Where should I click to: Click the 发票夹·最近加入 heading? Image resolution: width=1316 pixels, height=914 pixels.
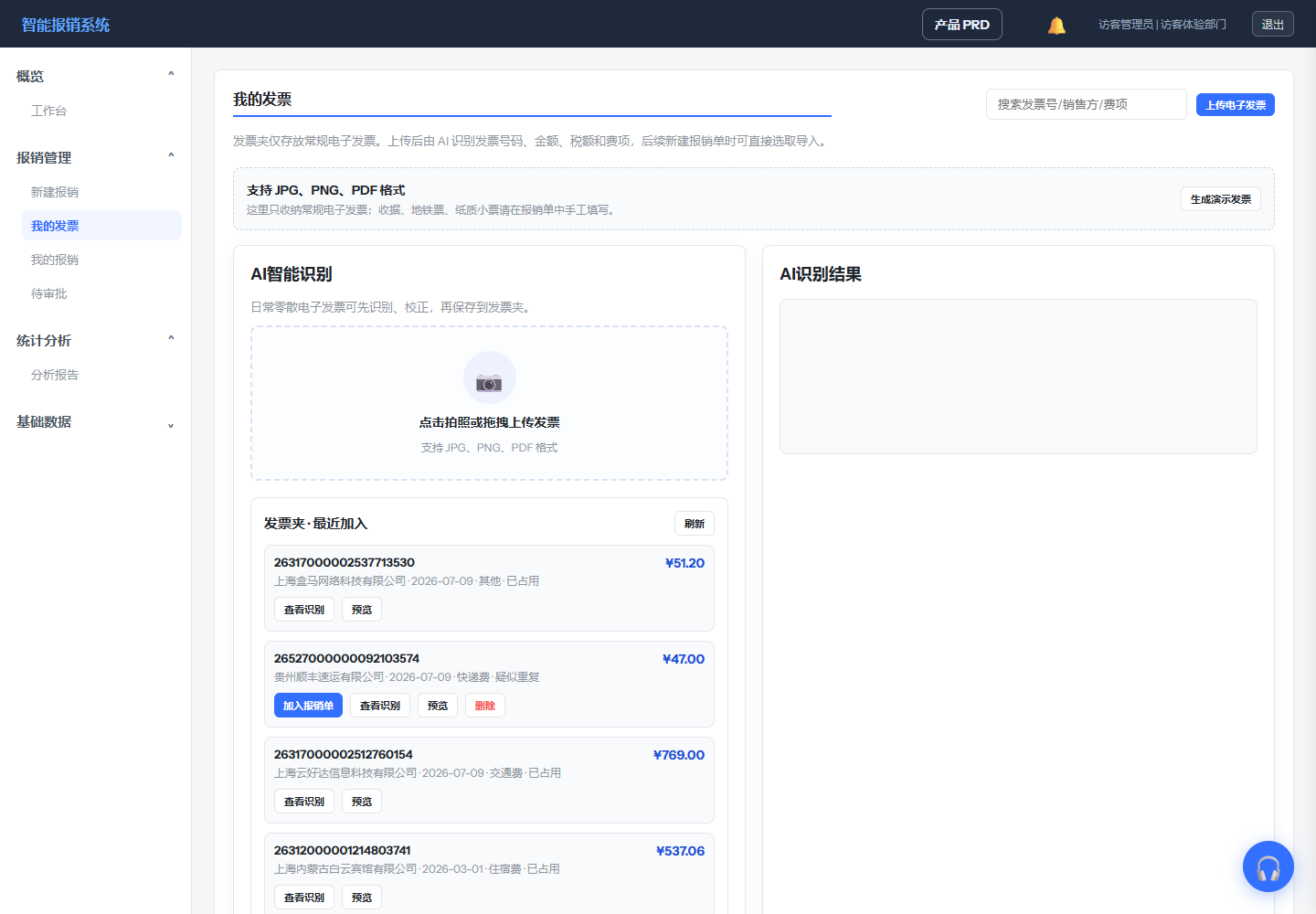[x=315, y=524]
